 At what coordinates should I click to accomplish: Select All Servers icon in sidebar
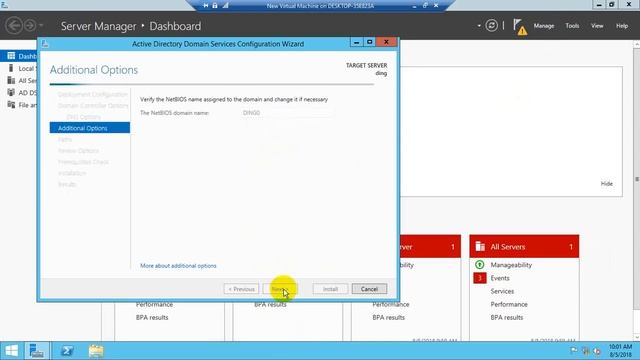(x=11, y=80)
